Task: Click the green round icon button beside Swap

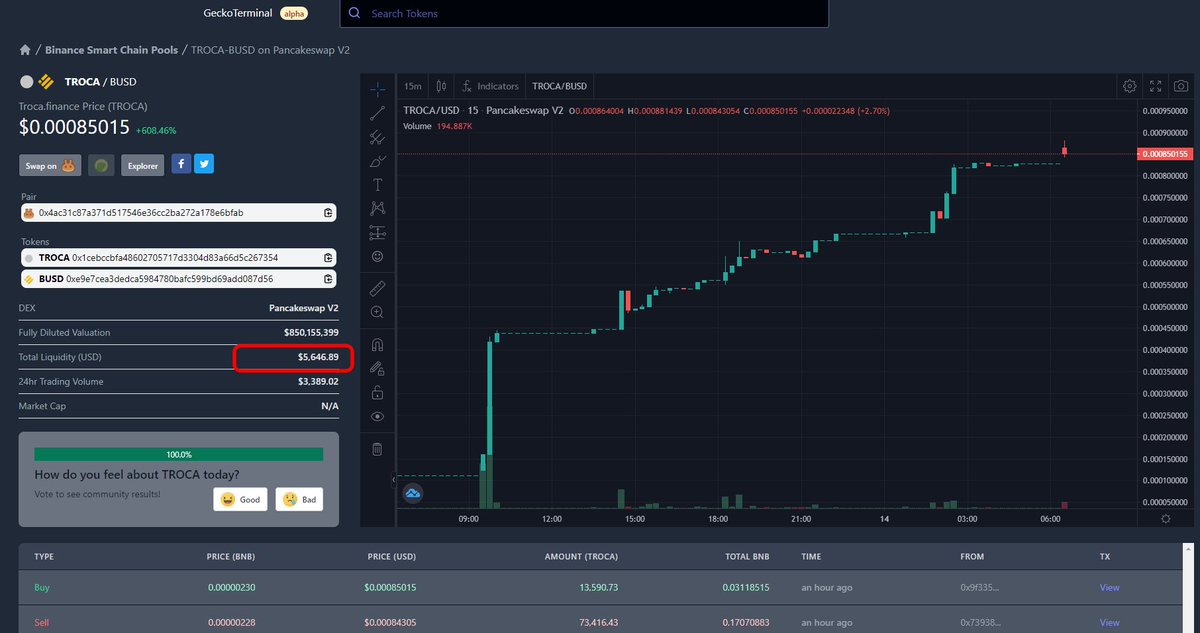Action: (x=101, y=166)
